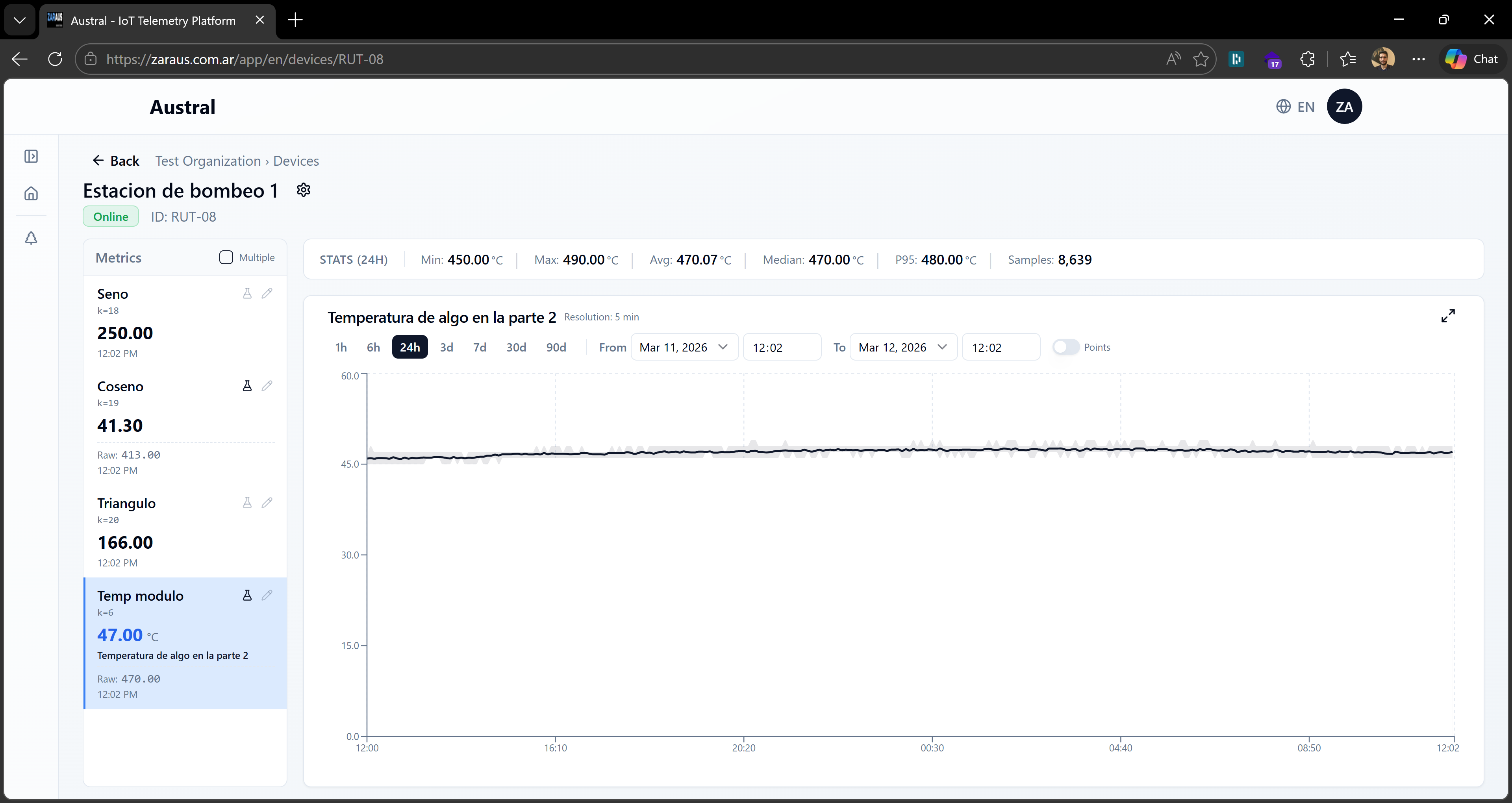Switch to the 1h time range
Image resolution: width=1512 pixels, height=803 pixels.
(341, 347)
